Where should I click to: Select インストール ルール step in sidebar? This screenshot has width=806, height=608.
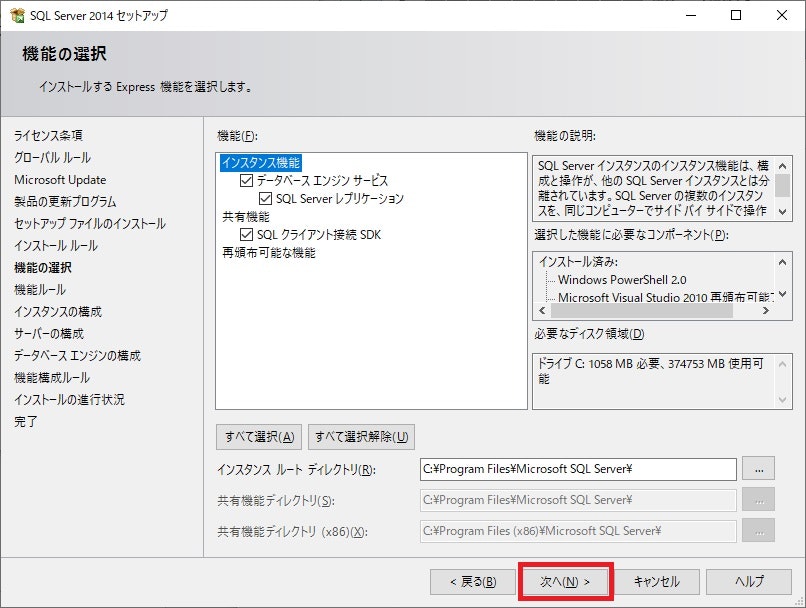56,246
